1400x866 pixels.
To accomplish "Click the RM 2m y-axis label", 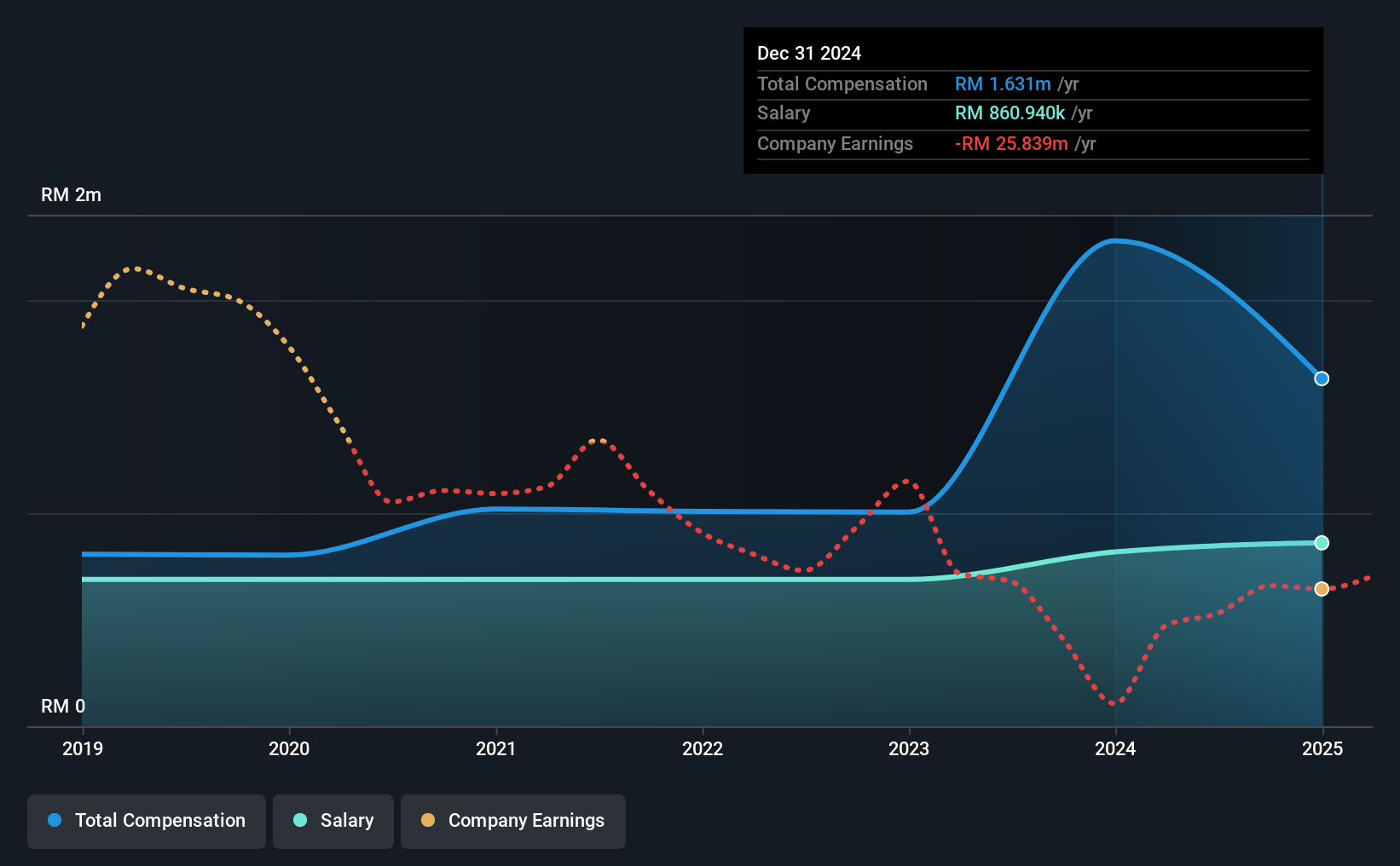I will [72, 195].
